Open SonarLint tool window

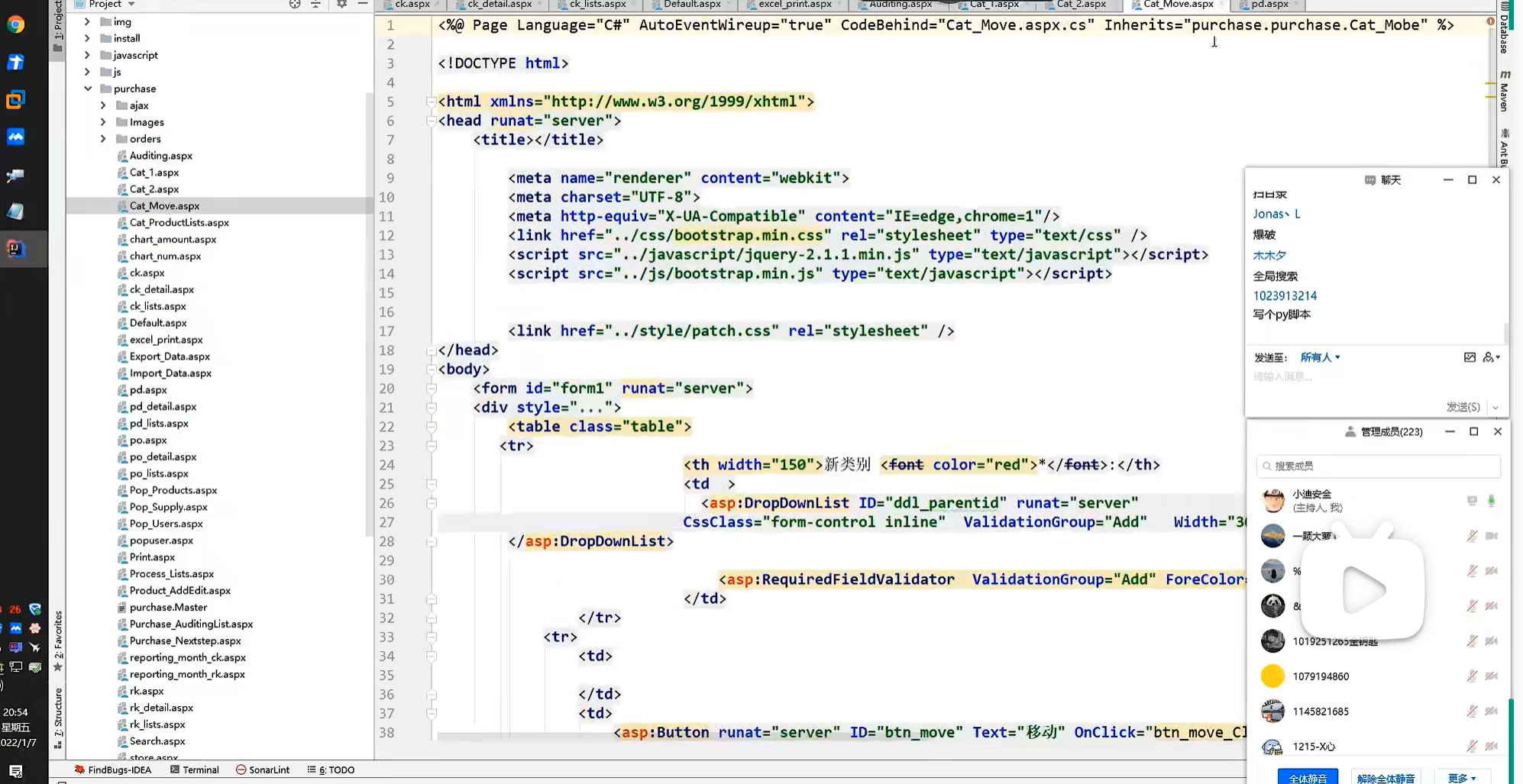263,769
